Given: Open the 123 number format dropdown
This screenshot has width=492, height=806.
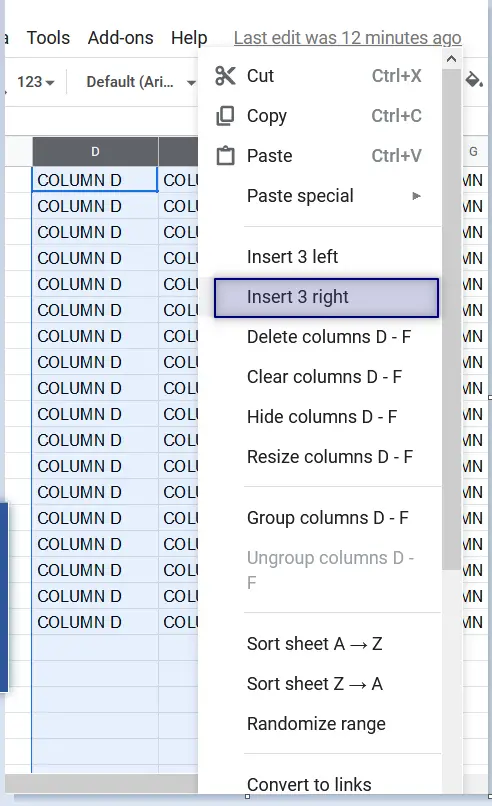Looking at the screenshot, I should coord(35,82).
